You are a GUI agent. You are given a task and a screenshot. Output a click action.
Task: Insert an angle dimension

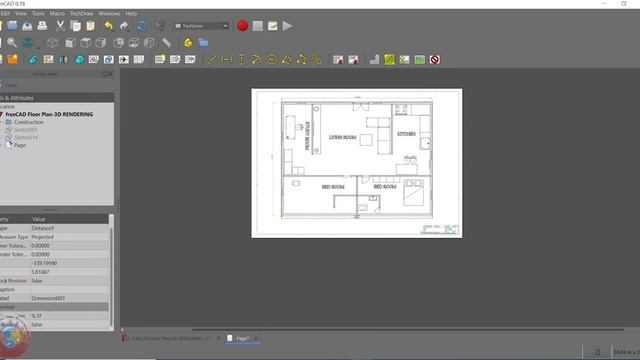coord(287,60)
